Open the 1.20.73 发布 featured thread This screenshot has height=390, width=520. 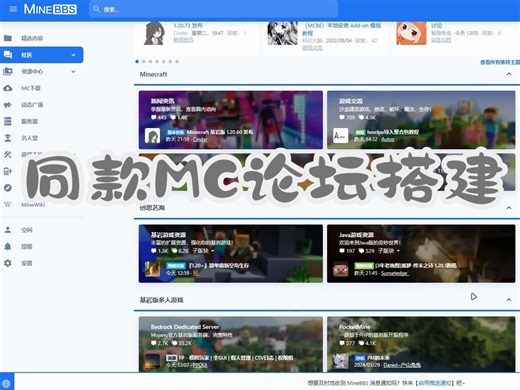(188, 25)
